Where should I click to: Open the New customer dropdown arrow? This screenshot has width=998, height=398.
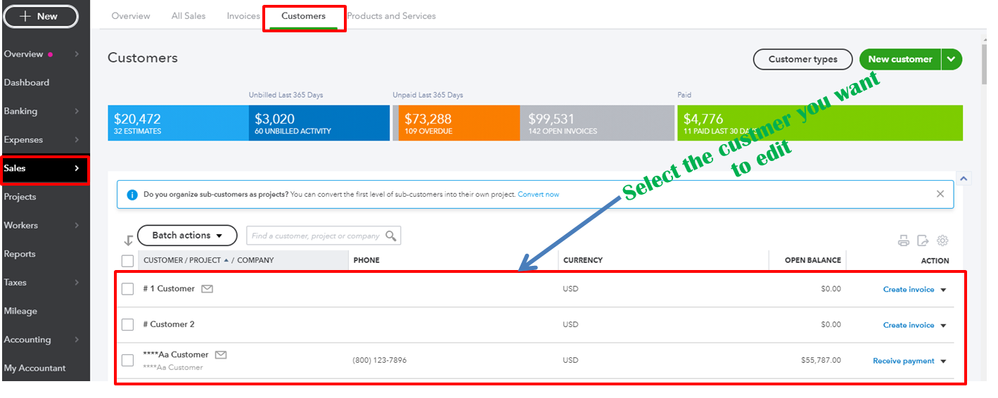[x=951, y=59]
